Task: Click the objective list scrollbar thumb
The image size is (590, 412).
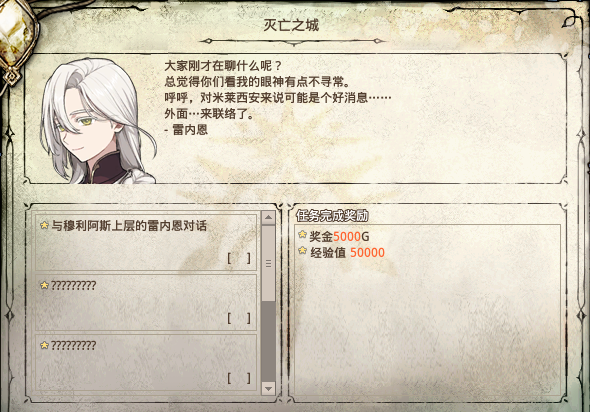Action: [x=268, y=263]
